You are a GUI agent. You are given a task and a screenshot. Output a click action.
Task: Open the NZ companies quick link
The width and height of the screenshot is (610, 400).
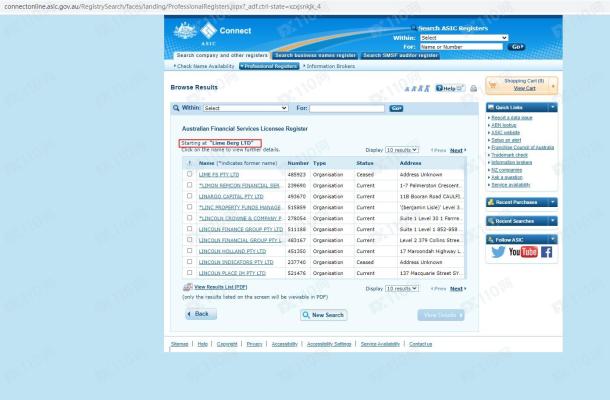tap(506, 170)
